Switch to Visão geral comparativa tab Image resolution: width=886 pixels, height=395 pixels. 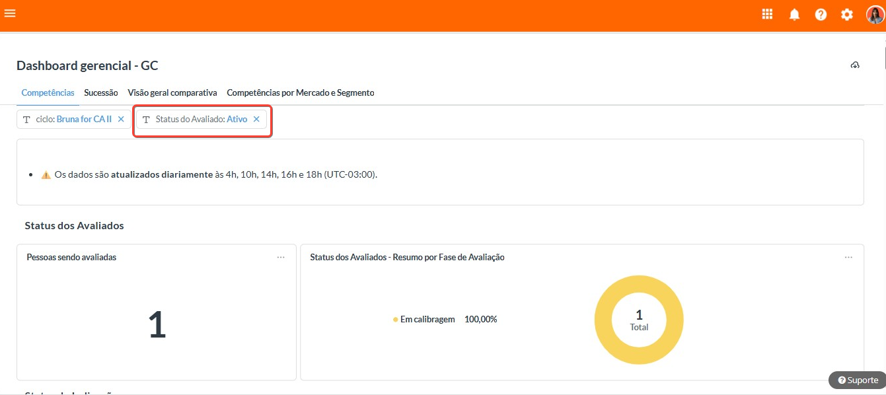tap(172, 93)
